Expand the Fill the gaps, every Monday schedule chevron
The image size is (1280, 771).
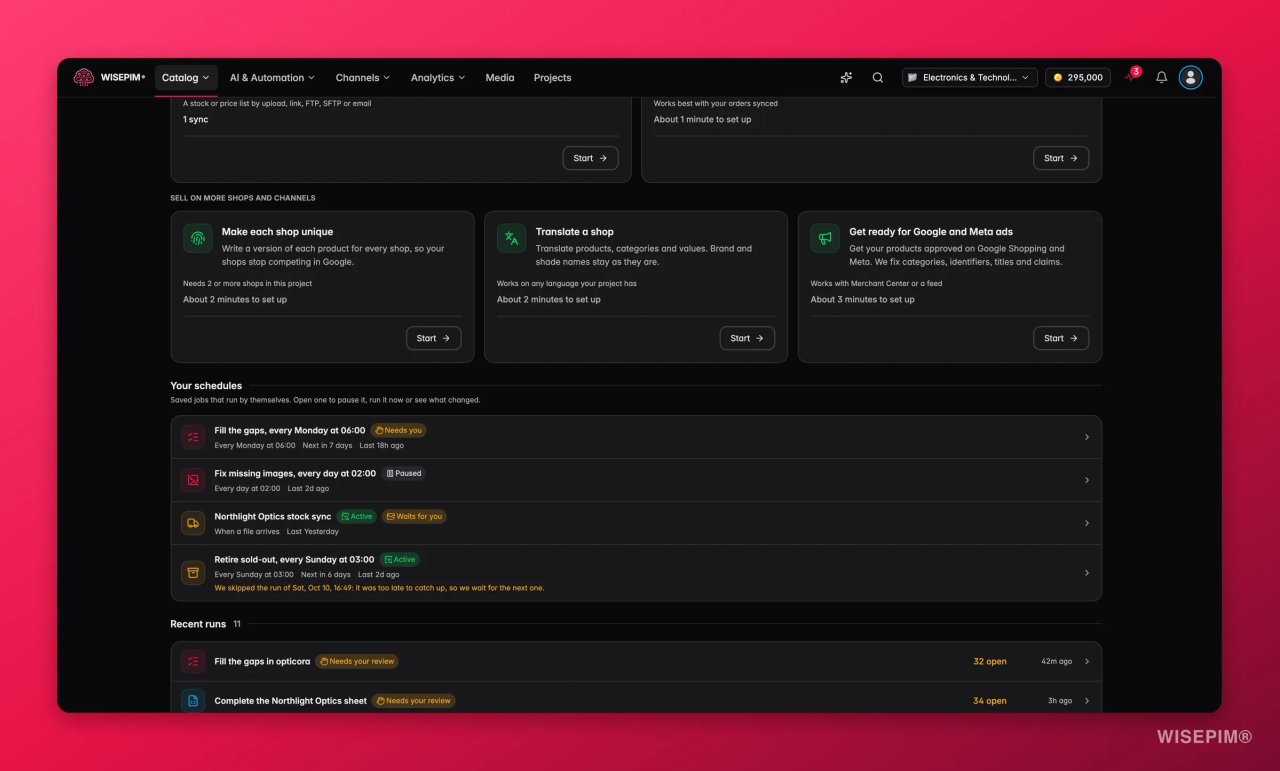[x=1087, y=437]
